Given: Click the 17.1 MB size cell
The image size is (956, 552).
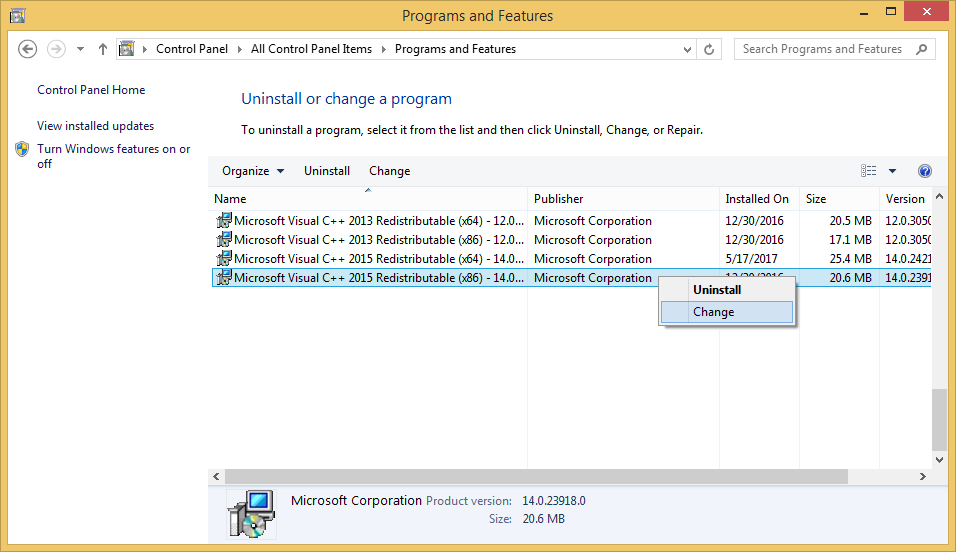Looking at the screenshot, I should coord(850,240).
